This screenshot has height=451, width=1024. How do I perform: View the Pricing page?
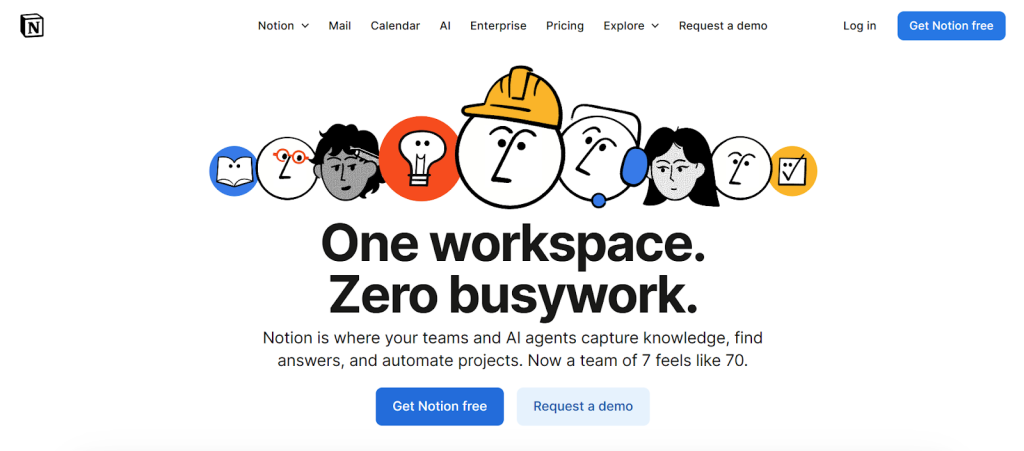pos(565,26)
